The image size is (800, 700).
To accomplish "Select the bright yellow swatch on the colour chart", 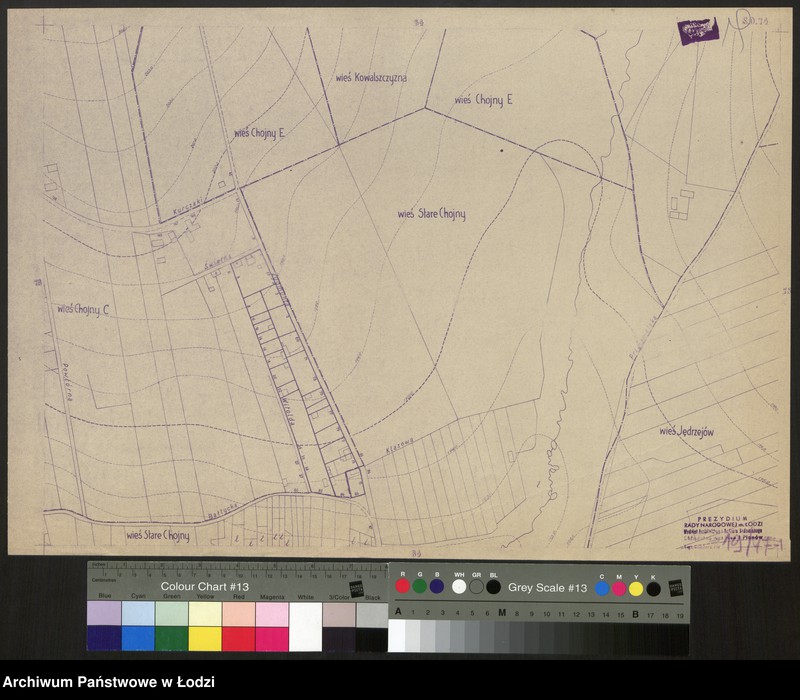I will 205,638.
